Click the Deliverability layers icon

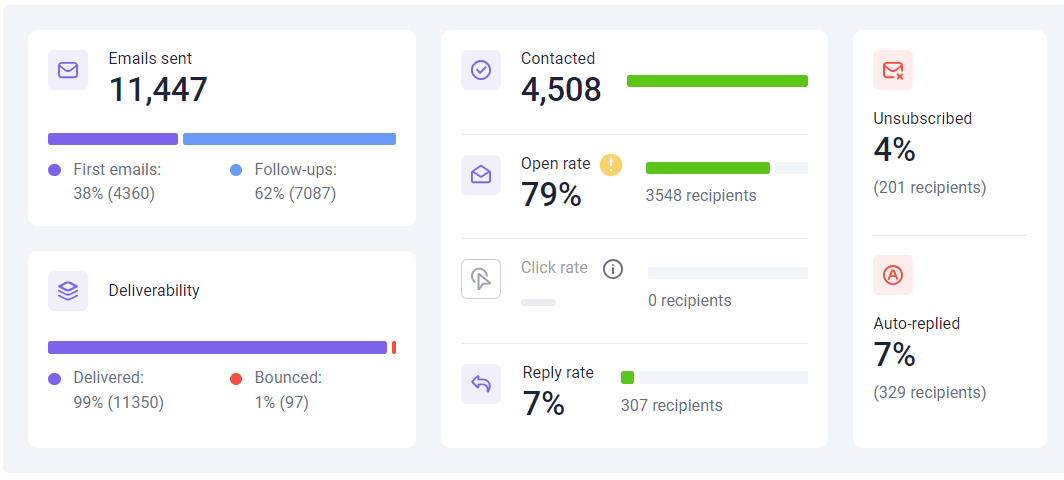(68, 291)
